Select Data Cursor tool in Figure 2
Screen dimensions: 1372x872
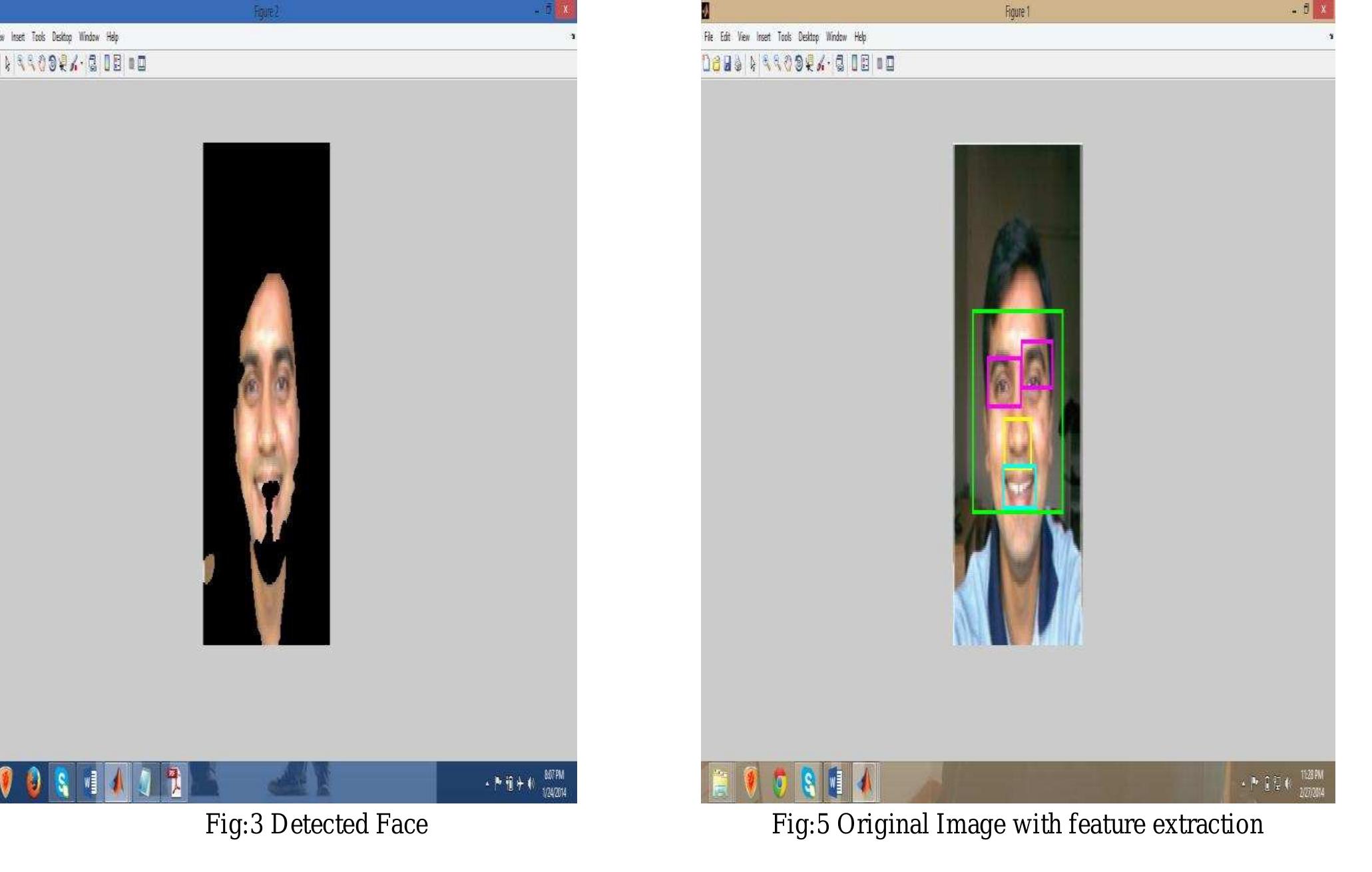(x=63, y=63)
